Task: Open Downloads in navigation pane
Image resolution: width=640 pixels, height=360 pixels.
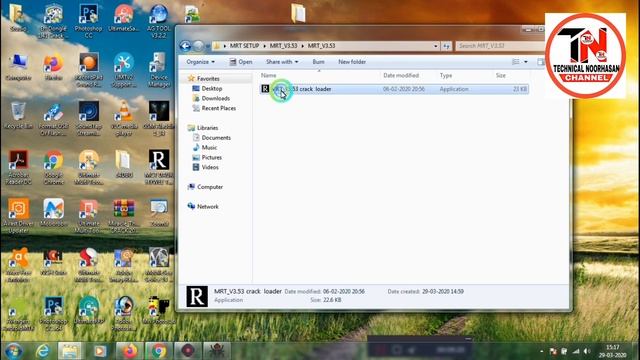Action: point(215,98)
